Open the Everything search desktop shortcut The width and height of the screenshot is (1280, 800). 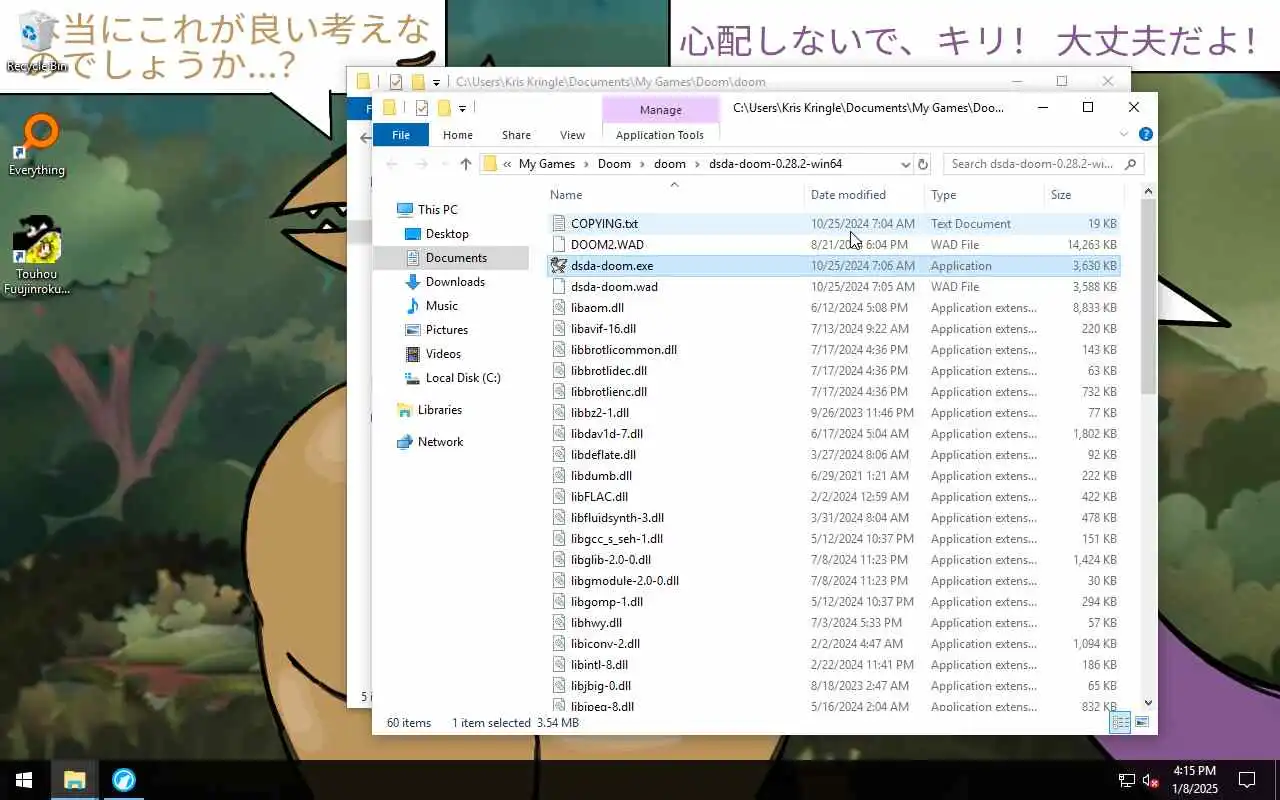pyautogui.click(x=37, y=146)
